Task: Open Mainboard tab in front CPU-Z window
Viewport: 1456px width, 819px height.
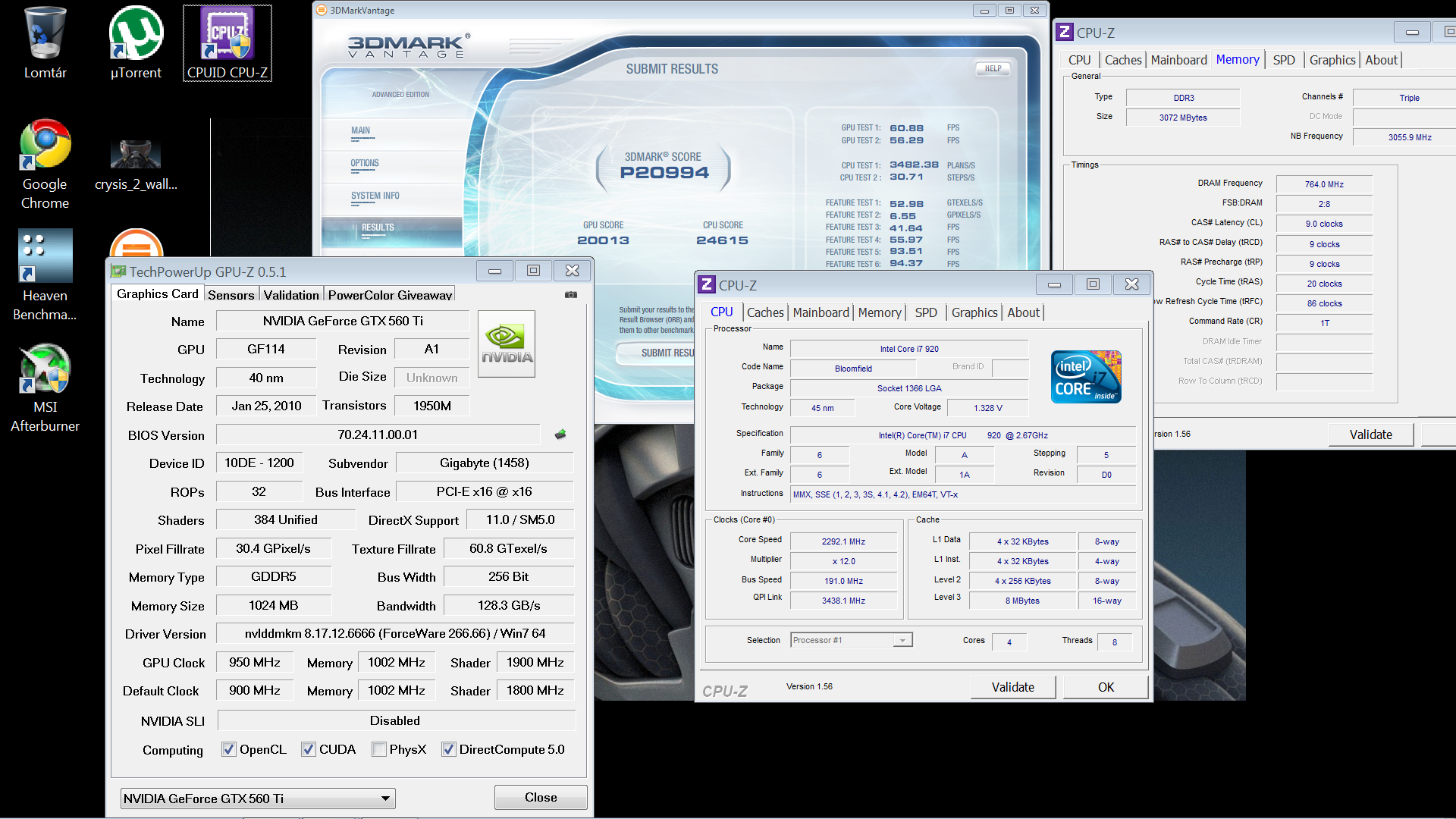Action: tap(821, 312)
